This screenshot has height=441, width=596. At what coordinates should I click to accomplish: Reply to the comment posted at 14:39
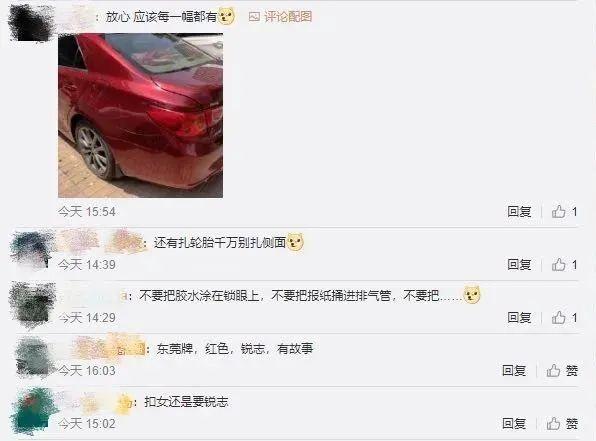click(x=519, y=265)
